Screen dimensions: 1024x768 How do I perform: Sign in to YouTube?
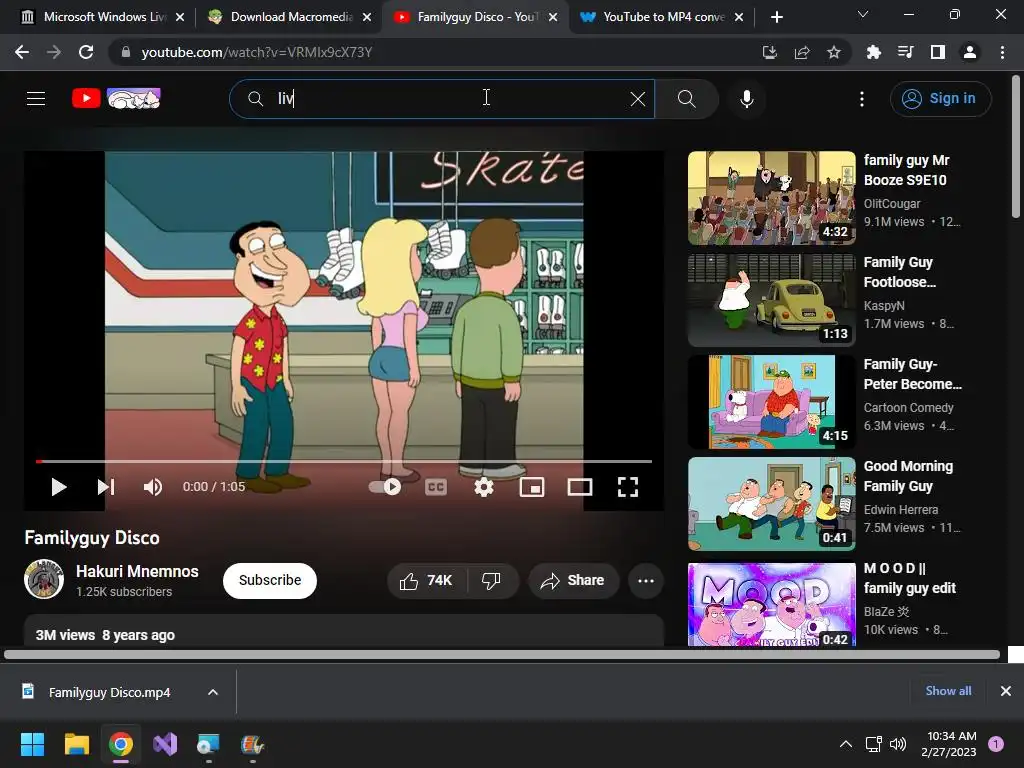tap(940, 99)
